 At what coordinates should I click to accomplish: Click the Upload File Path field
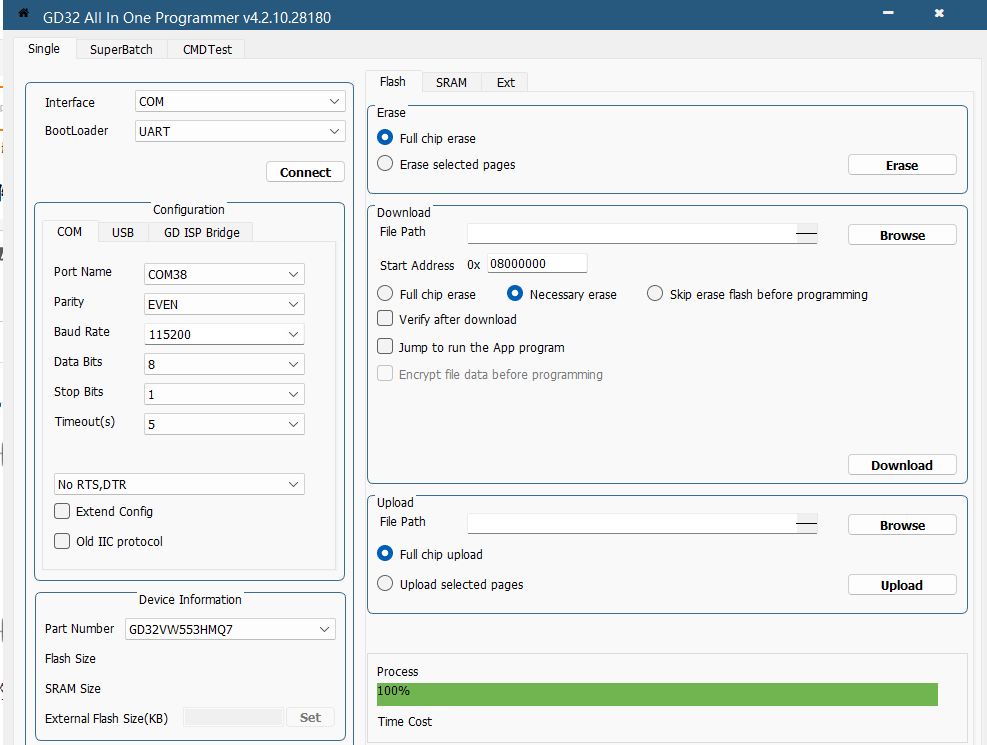pos(631,524)
